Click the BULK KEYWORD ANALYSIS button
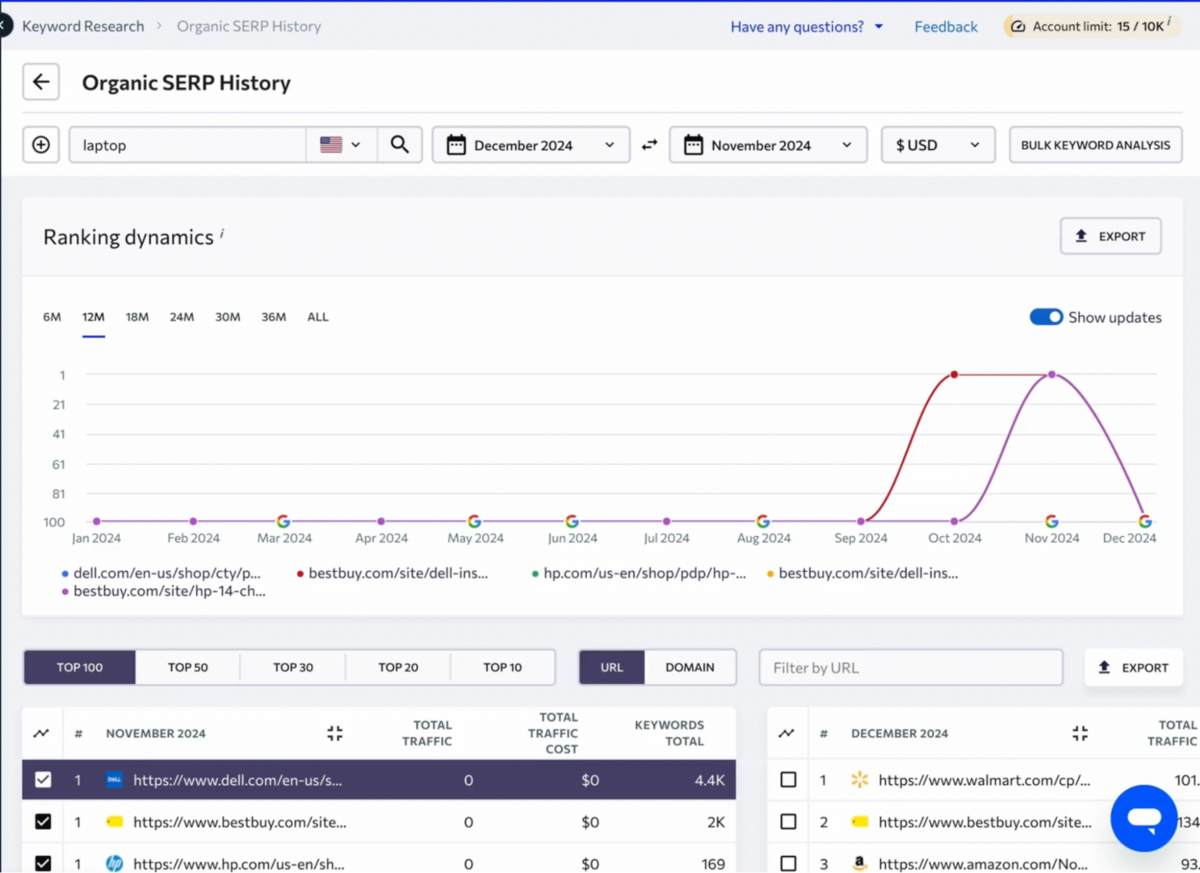This screenshot has height=873, width=1200. (x=1095, y=145)
